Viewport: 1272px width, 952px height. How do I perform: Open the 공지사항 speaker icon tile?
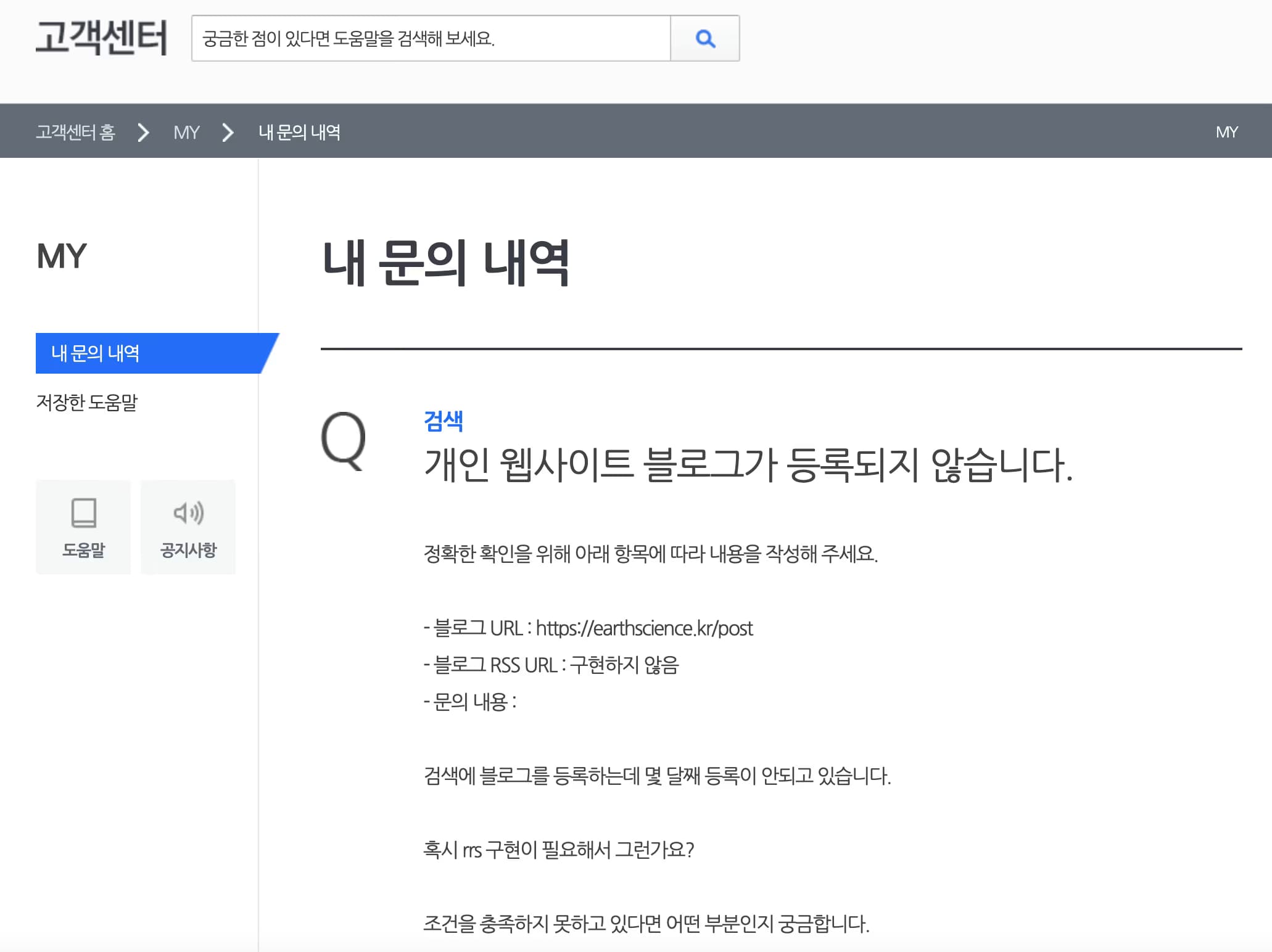click(x=188, y=527)
